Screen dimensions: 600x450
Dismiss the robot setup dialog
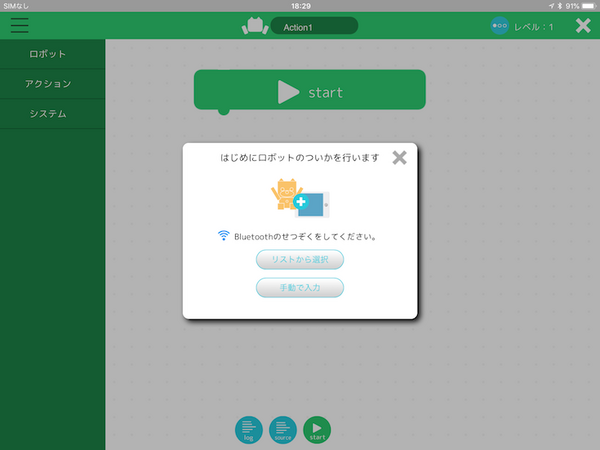click(x=399, y=157)
